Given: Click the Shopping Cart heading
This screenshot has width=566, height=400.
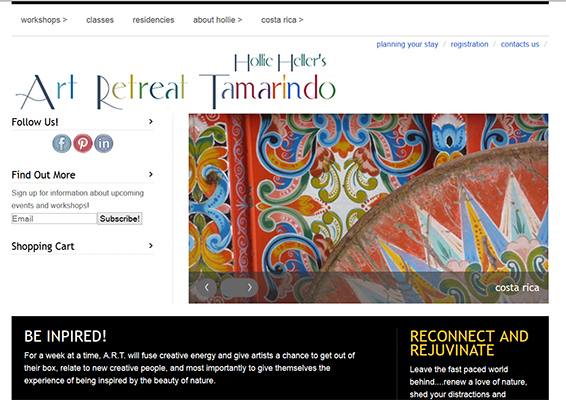Looking at the screenshot, I should (43, 246).
